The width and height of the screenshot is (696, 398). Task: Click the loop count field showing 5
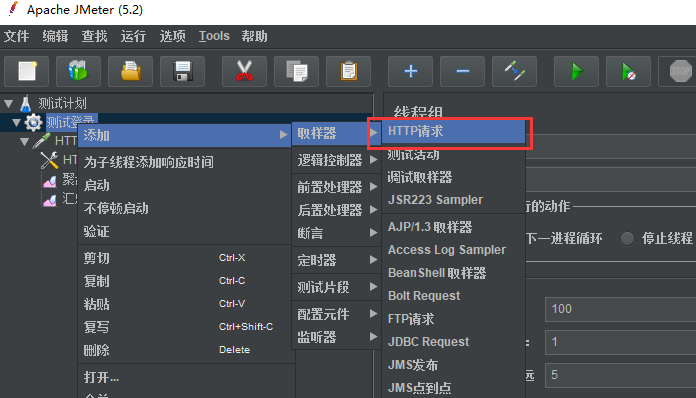pos(621,375)
